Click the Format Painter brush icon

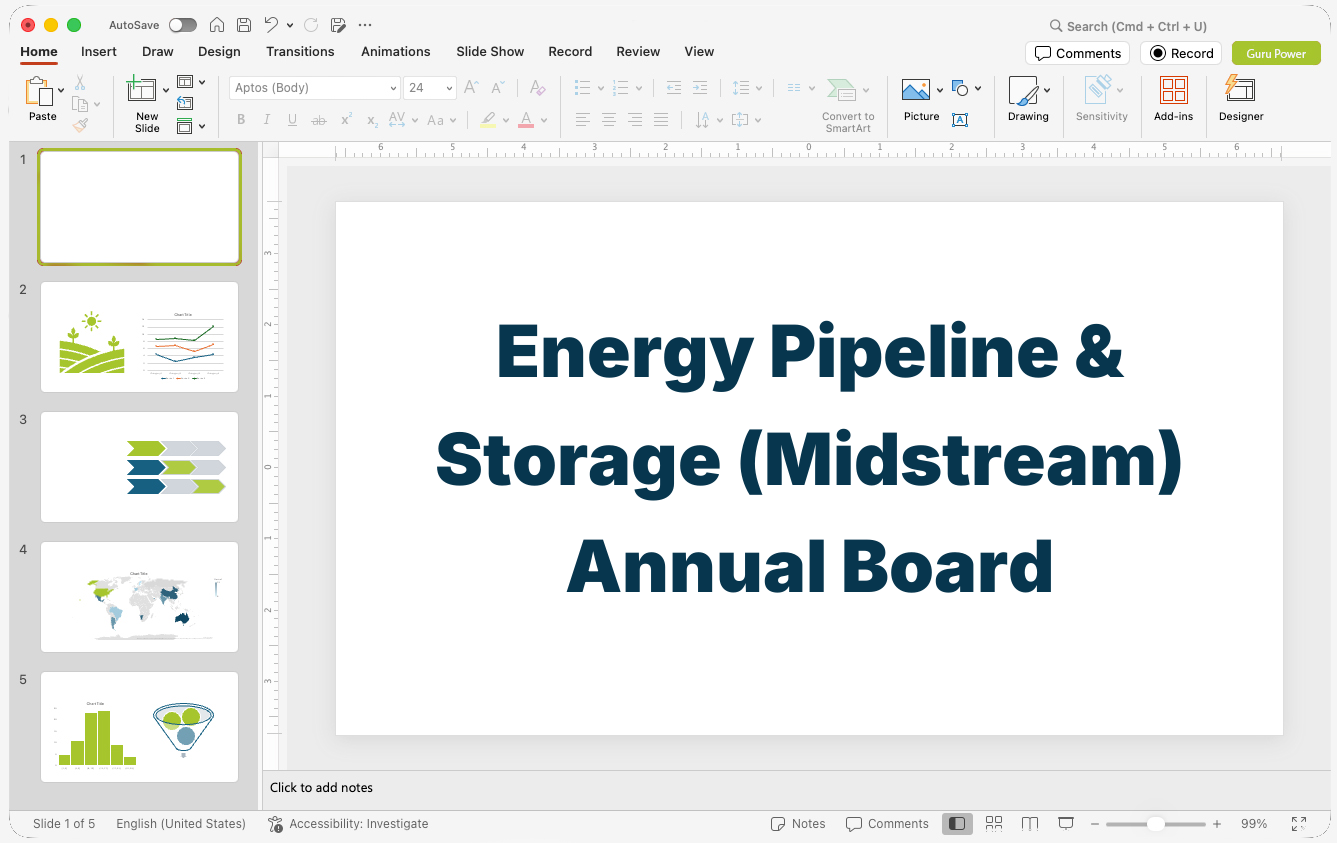tap(80, 125)
